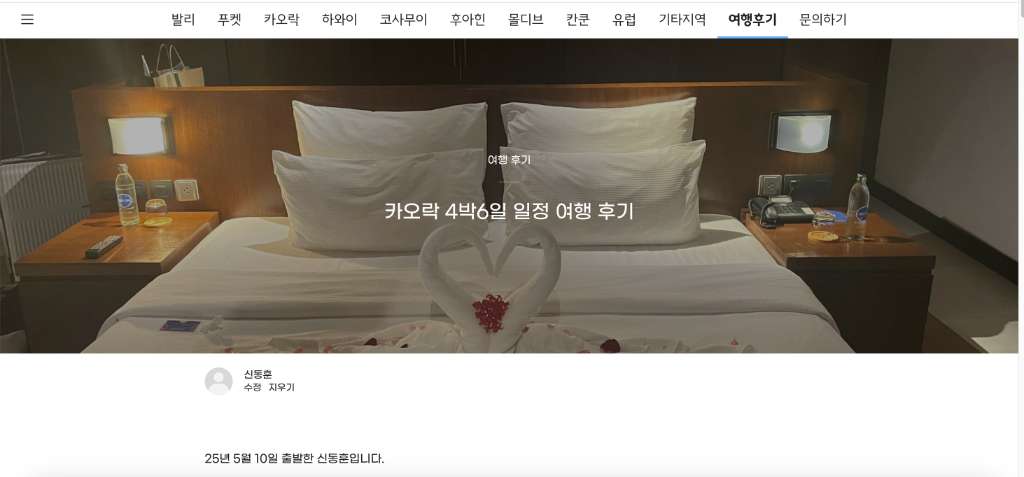Click the 지우기 delete link
1024x477 pixels.
click(282, 387)
